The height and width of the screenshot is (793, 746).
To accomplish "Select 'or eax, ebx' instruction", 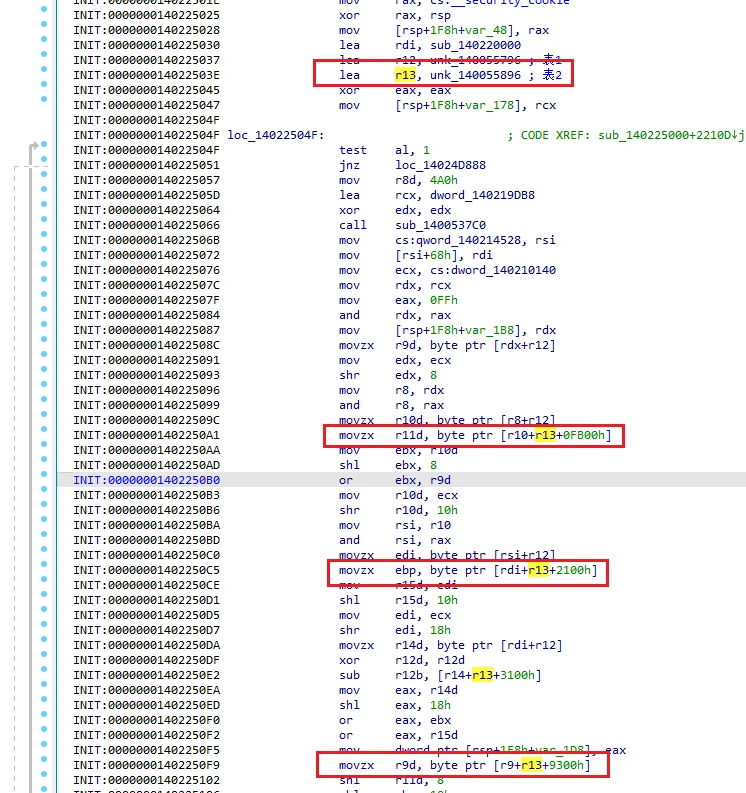I will pyautogui.click(x=395, y=720).
